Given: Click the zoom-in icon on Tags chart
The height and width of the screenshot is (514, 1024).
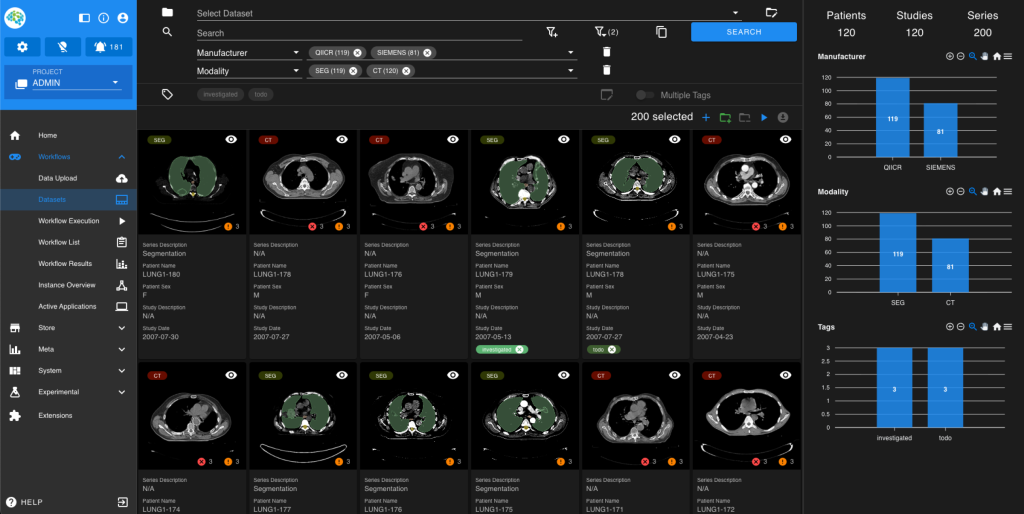Looking at the screenshot, I should point(949,327).
